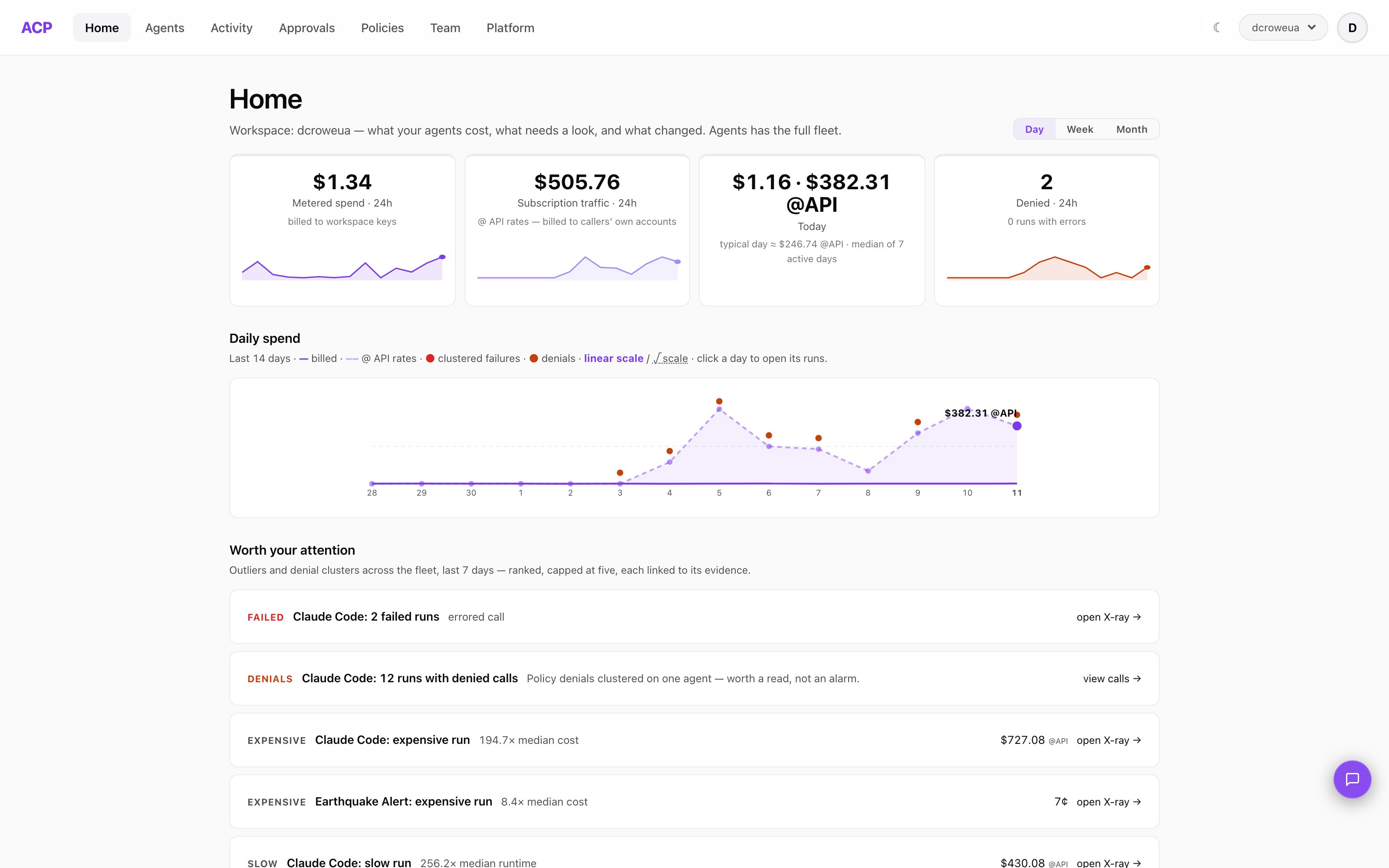Image resolution: width=1389 pixels, height=868 pixels.
Task: Click the Today $382.31 @API card
Action: click(812, 230)
